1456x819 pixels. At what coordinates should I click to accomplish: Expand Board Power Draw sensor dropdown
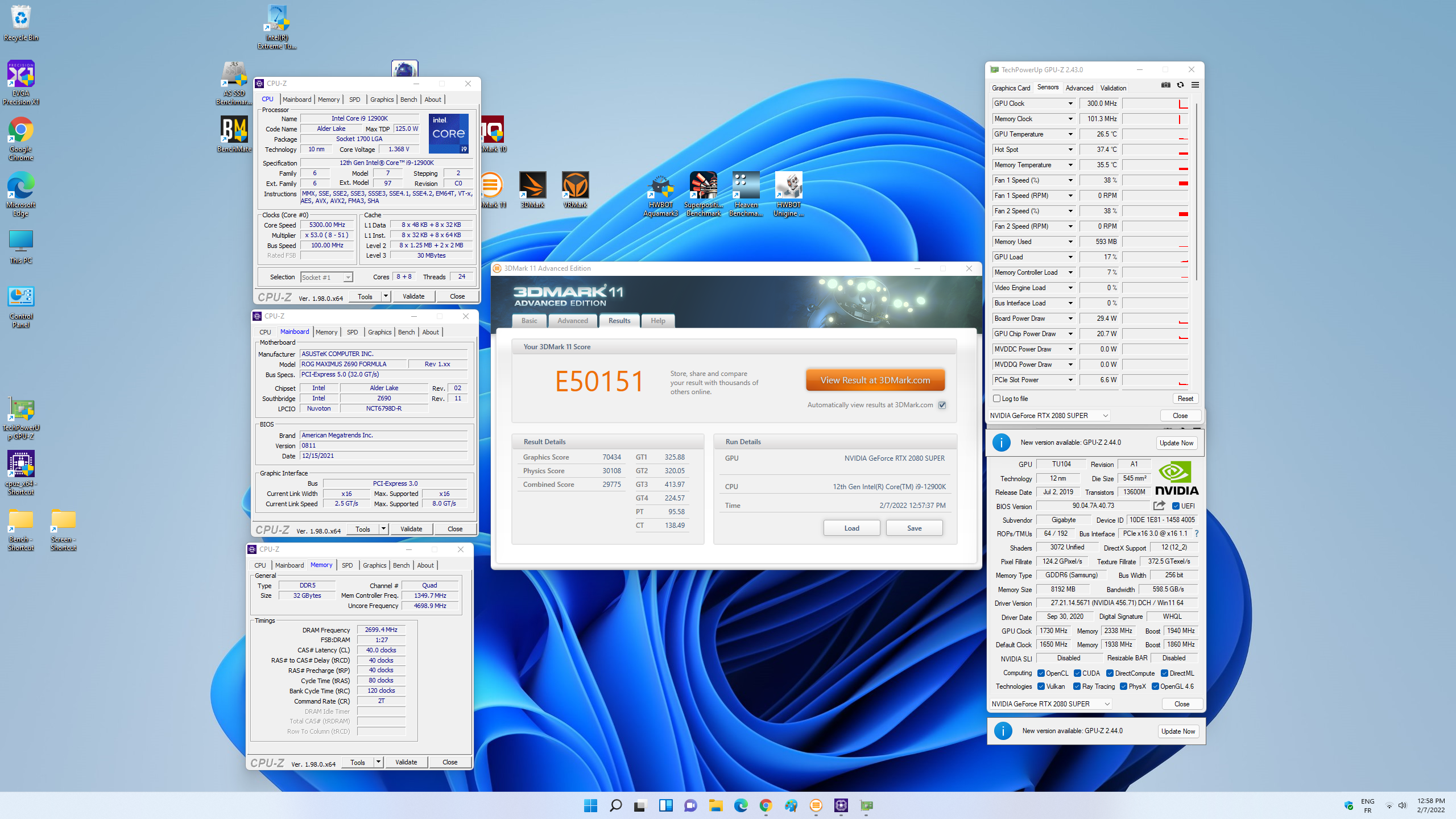pos(1070,318)
